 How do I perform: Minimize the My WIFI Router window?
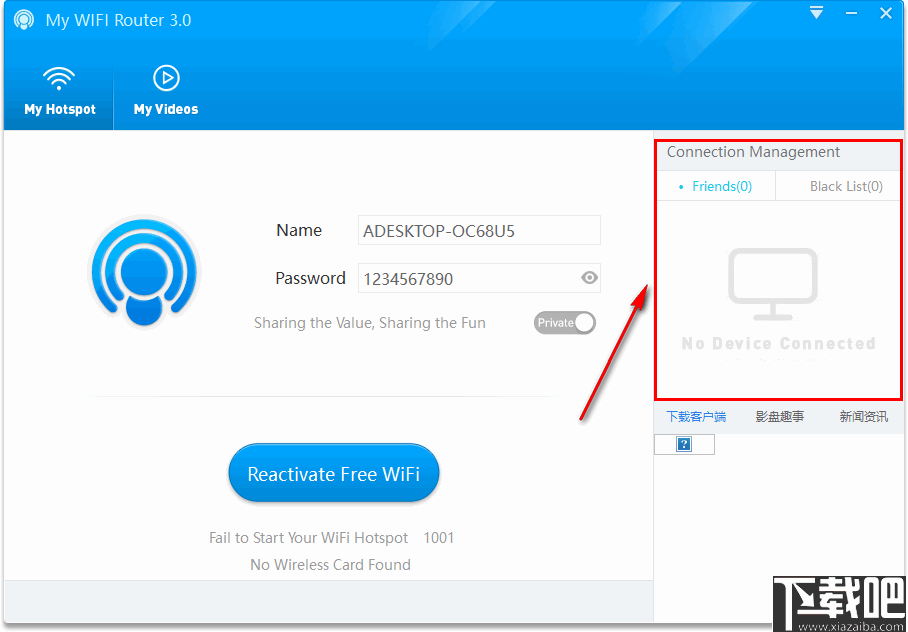(851, 13)
